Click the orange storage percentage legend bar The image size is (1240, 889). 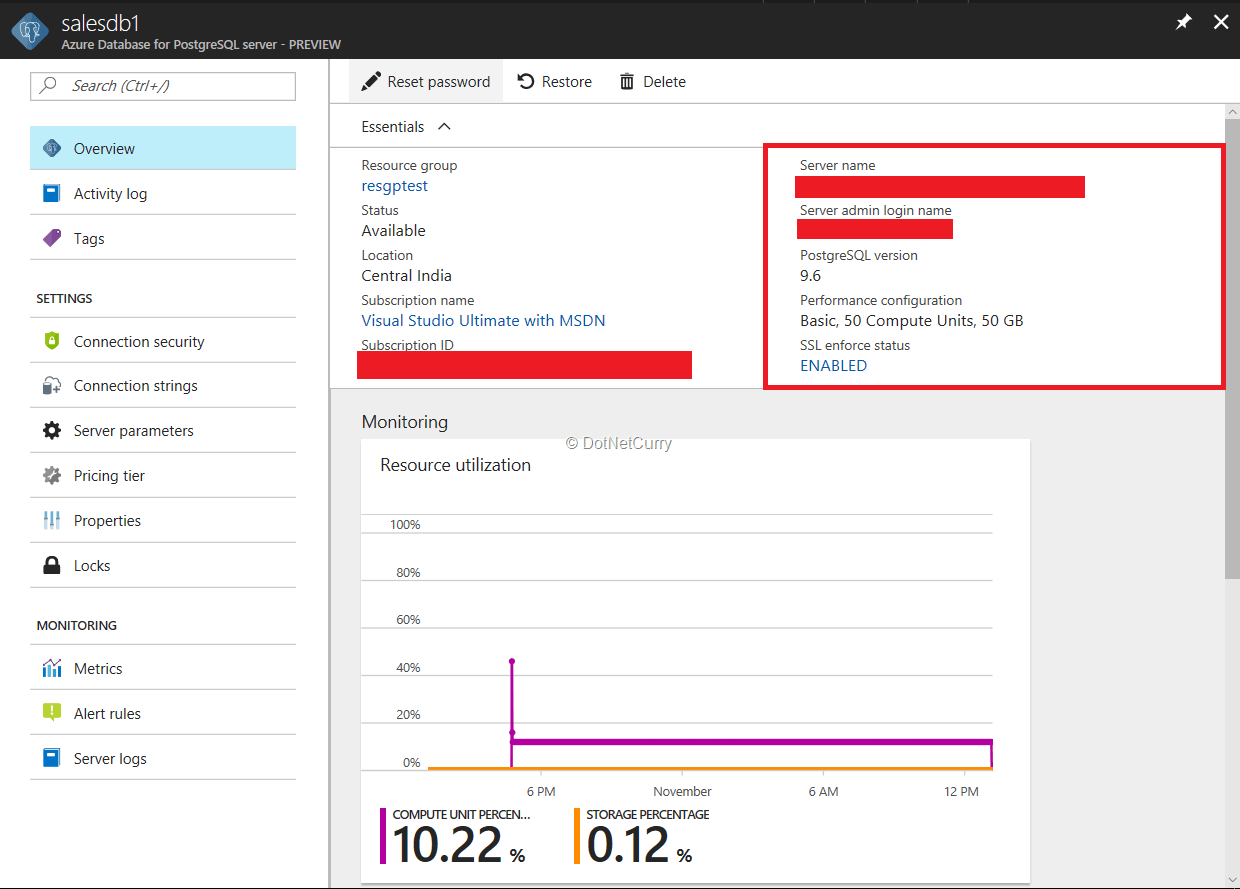577,836
